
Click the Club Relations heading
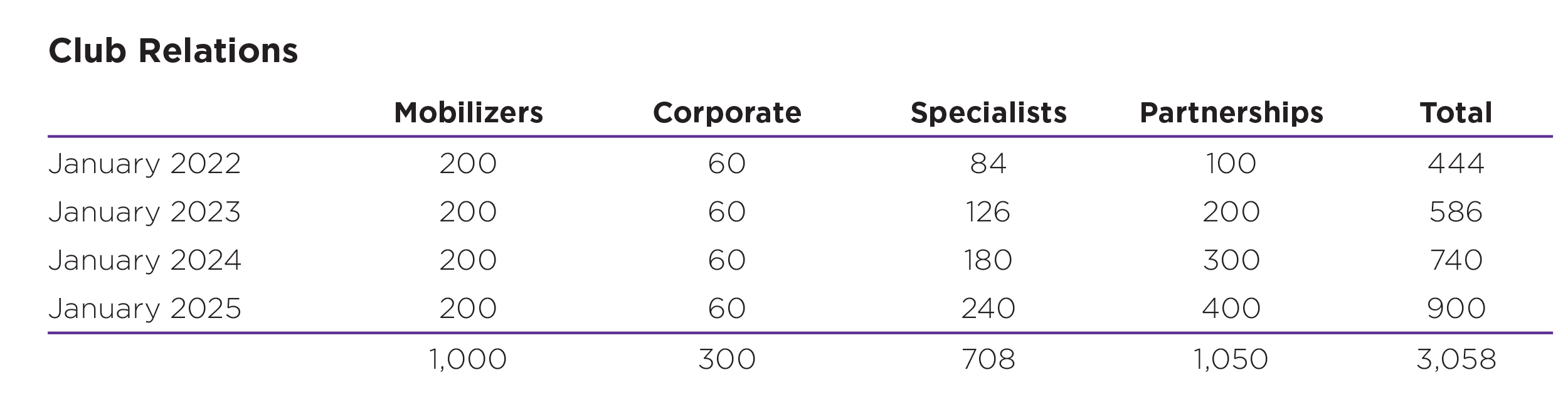pyautogui.click(x=173, y=51)
